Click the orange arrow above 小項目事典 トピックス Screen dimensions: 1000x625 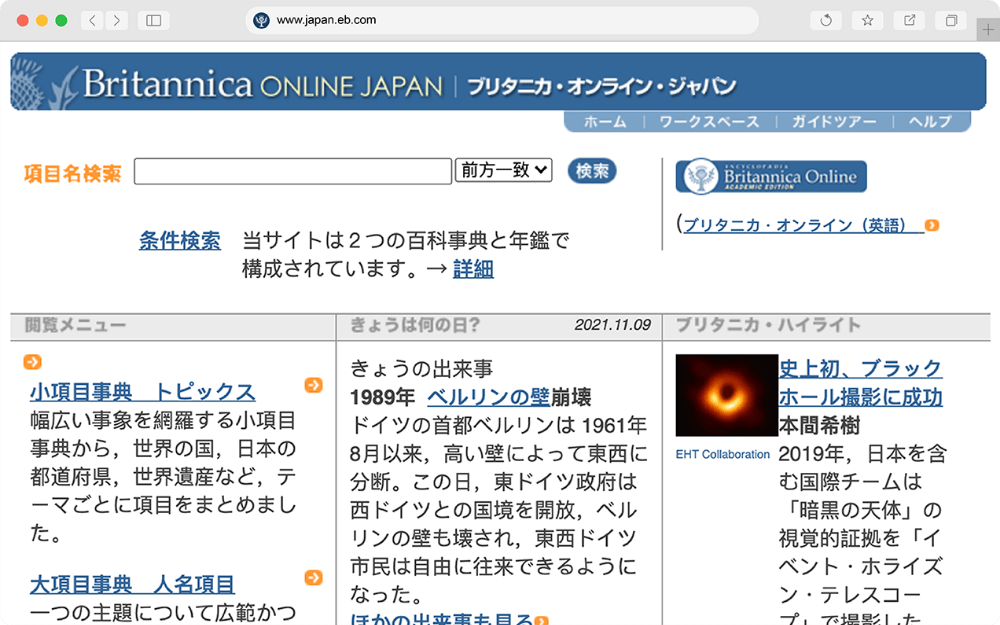(33, 362)
